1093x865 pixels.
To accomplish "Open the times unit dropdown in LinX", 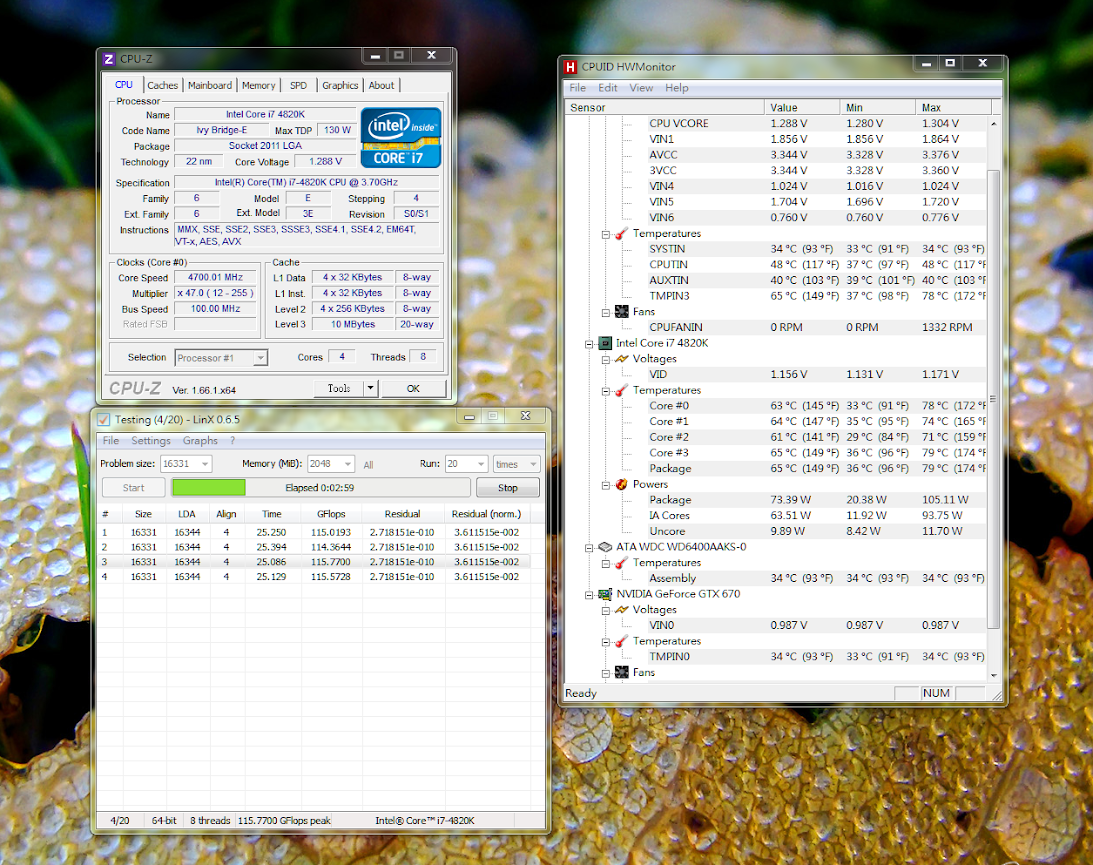I will coord(533,464).
